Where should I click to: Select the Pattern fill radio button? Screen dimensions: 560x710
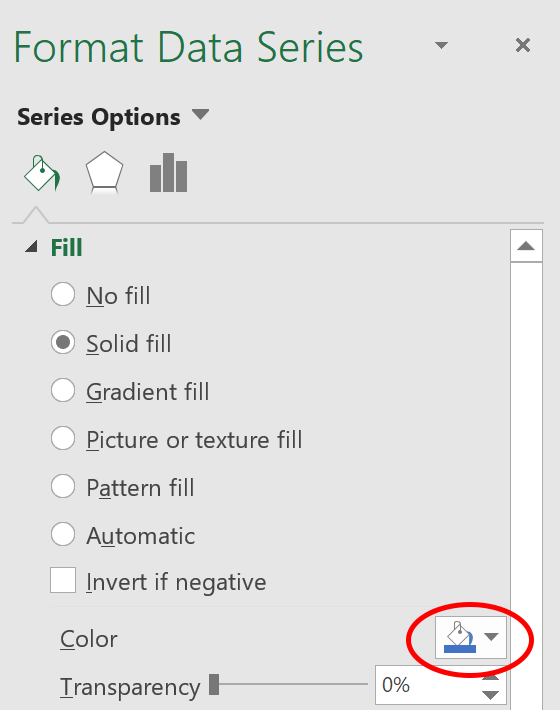[x=63, y=486]
